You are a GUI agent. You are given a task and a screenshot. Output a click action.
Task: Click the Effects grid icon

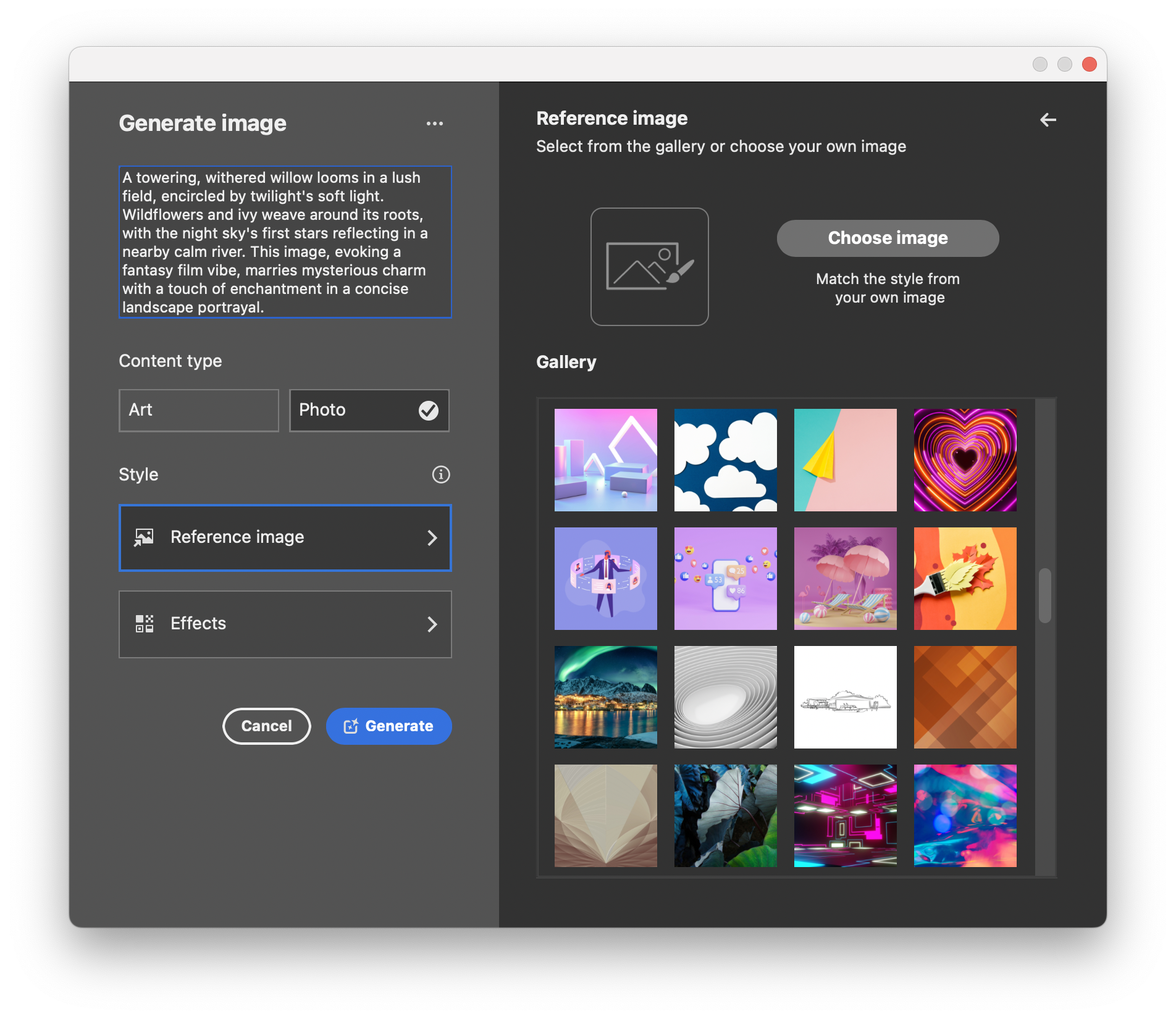click(145, 624)
